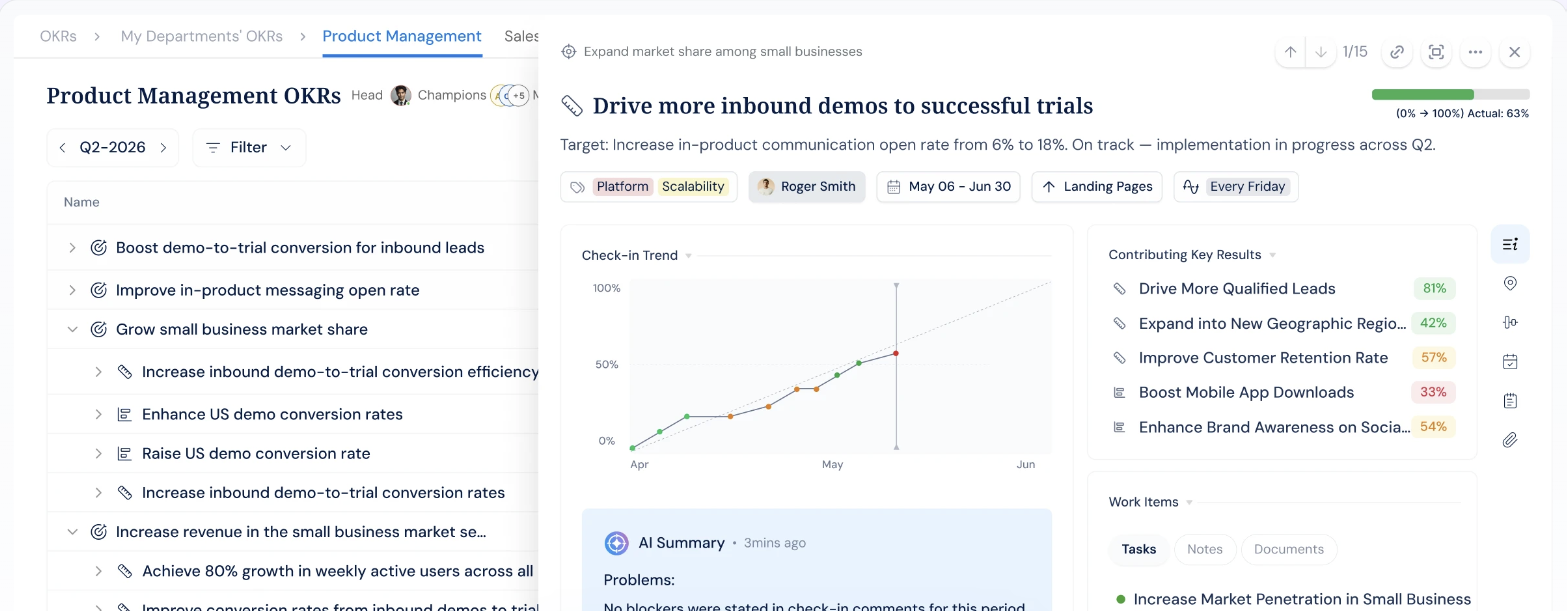The width and height of the screenshot is (1567, 611).
Task: Click the ruler icon beside the title
Action: pos(572,106)
